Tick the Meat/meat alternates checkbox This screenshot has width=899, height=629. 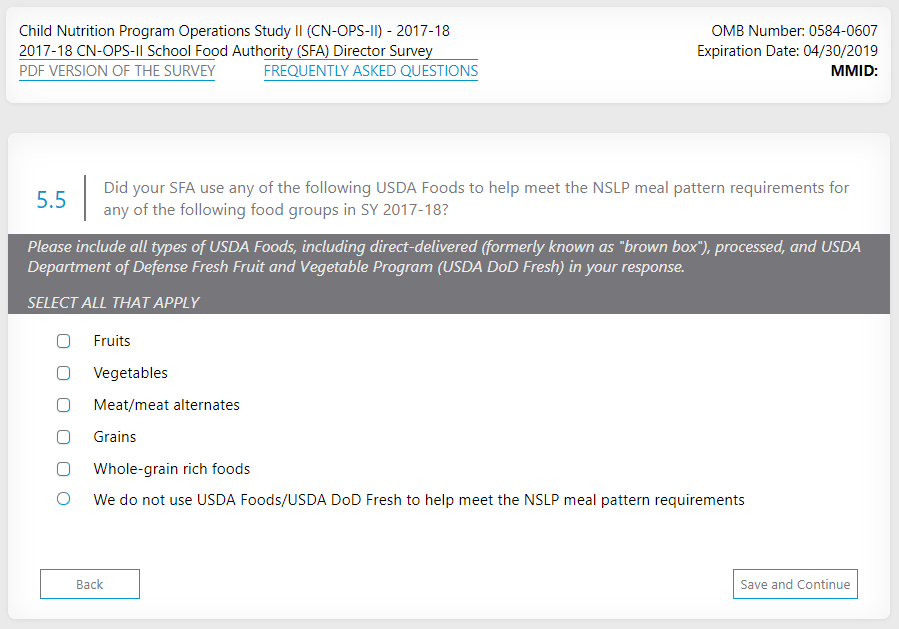click(64, 405)
